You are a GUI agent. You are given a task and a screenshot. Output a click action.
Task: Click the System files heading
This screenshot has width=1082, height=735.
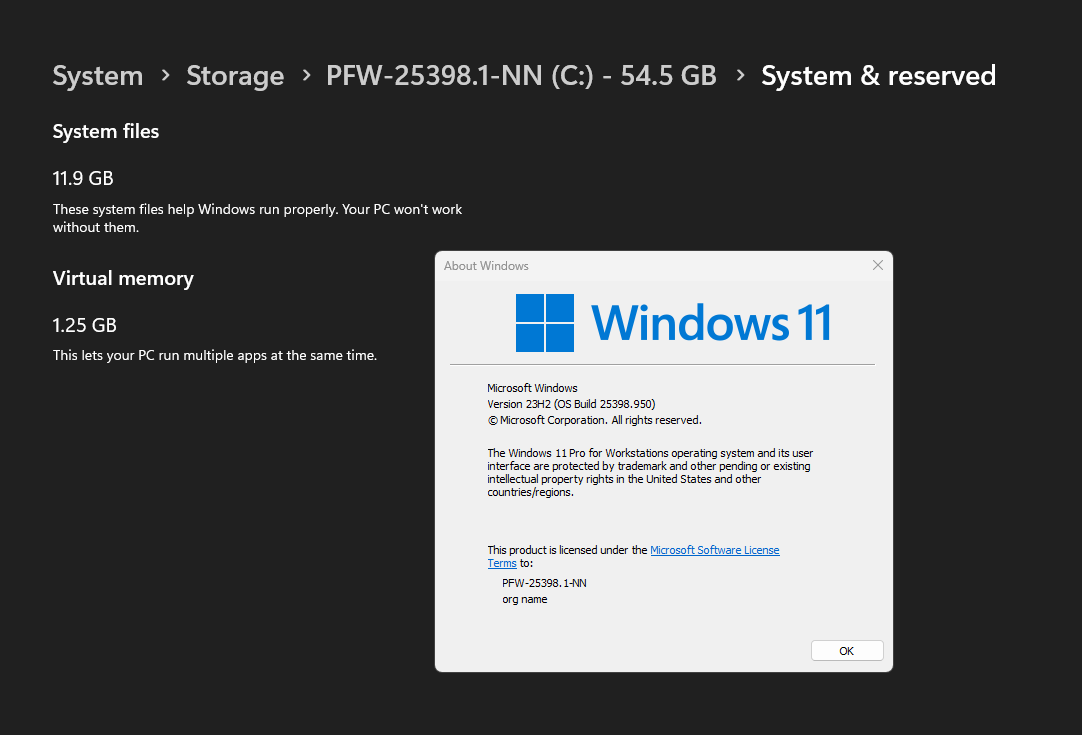pos(106,131)
